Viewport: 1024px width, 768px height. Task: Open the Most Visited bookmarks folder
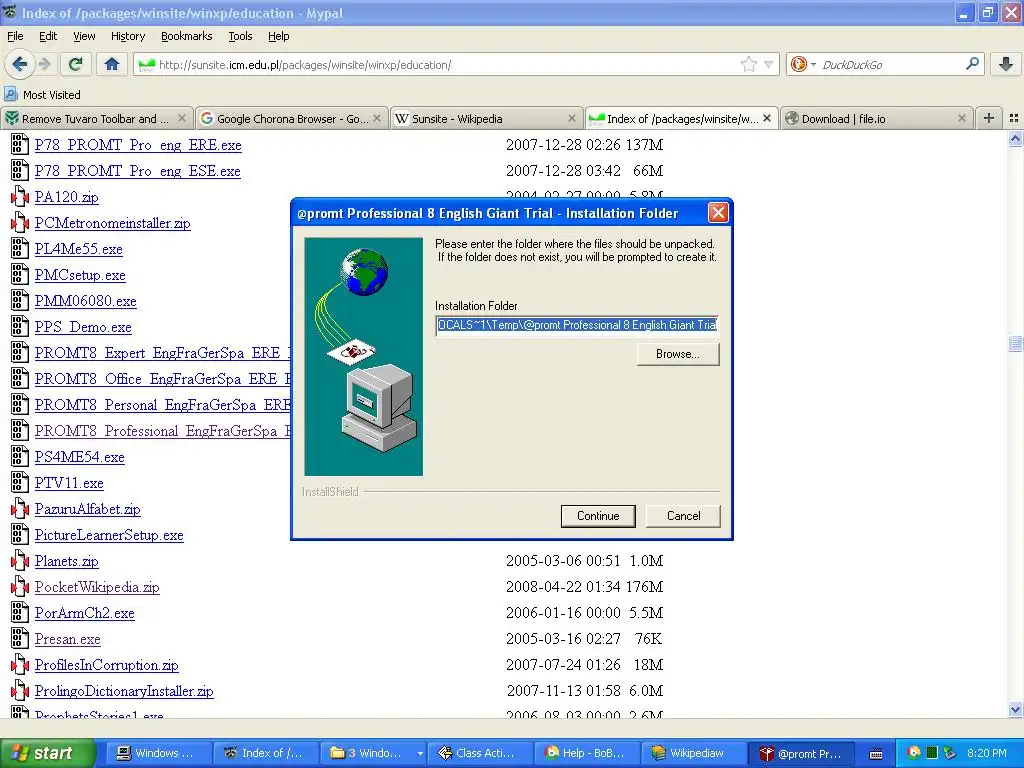43,95
